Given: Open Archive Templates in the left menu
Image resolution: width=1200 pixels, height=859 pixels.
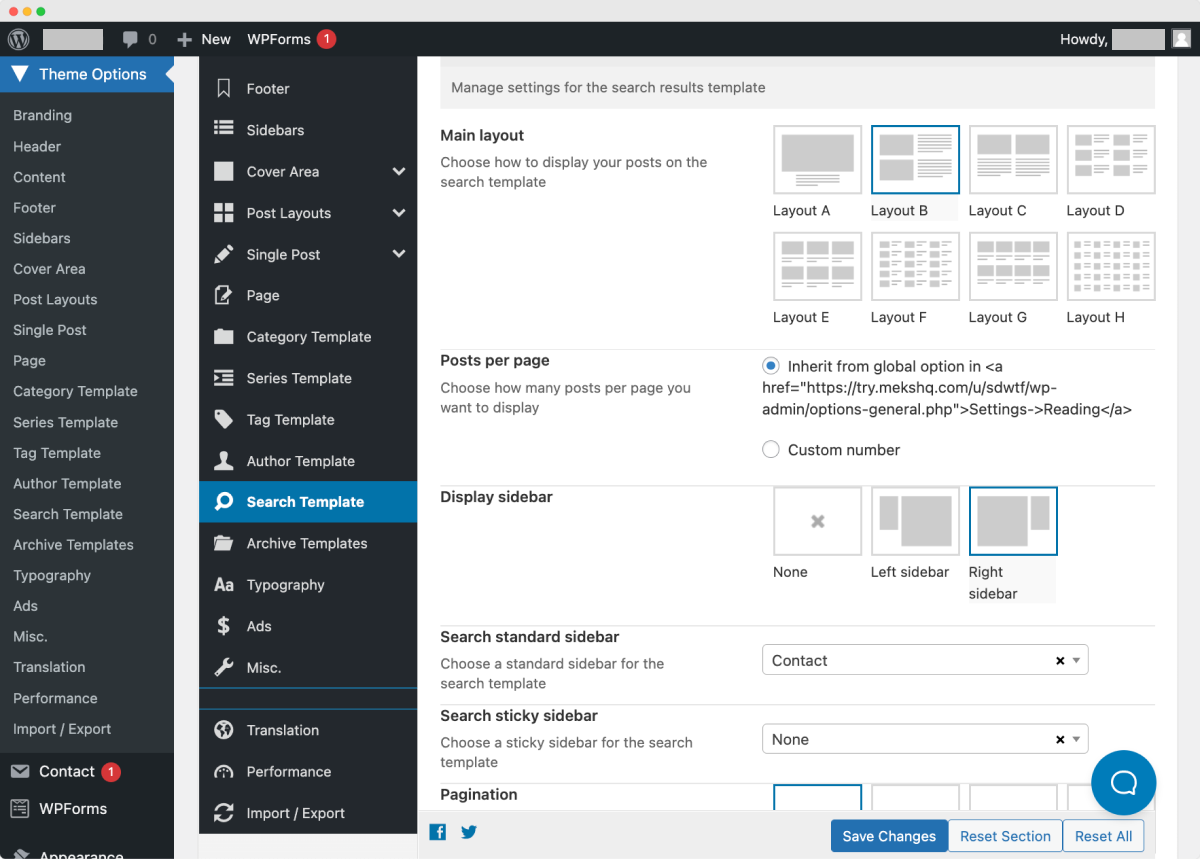Looking at the screenshot, I should [x=73, y=545].
